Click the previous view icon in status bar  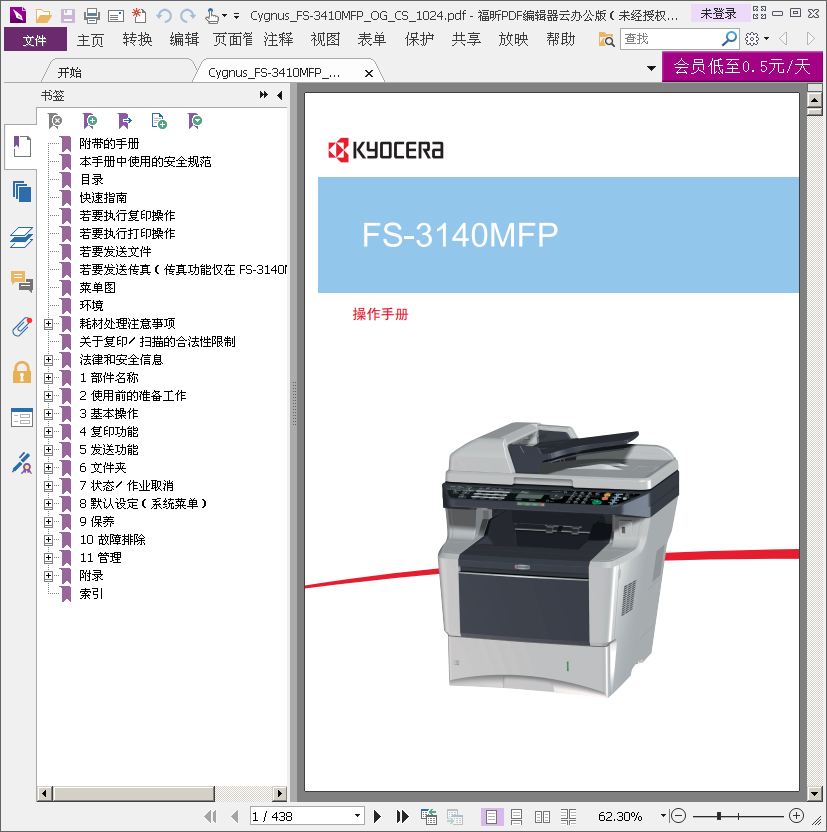coord(429,816)
